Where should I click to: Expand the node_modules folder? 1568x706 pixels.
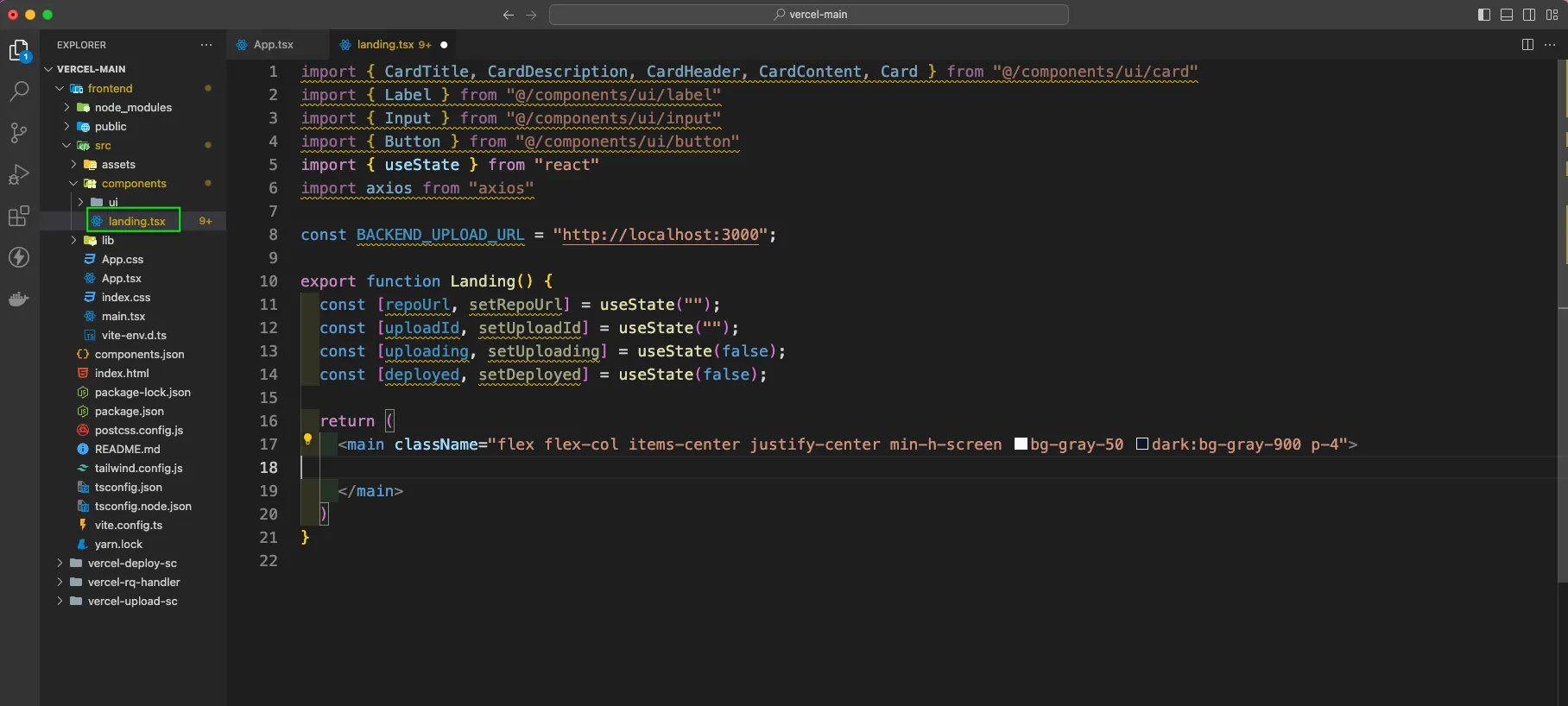click(66, 107)
